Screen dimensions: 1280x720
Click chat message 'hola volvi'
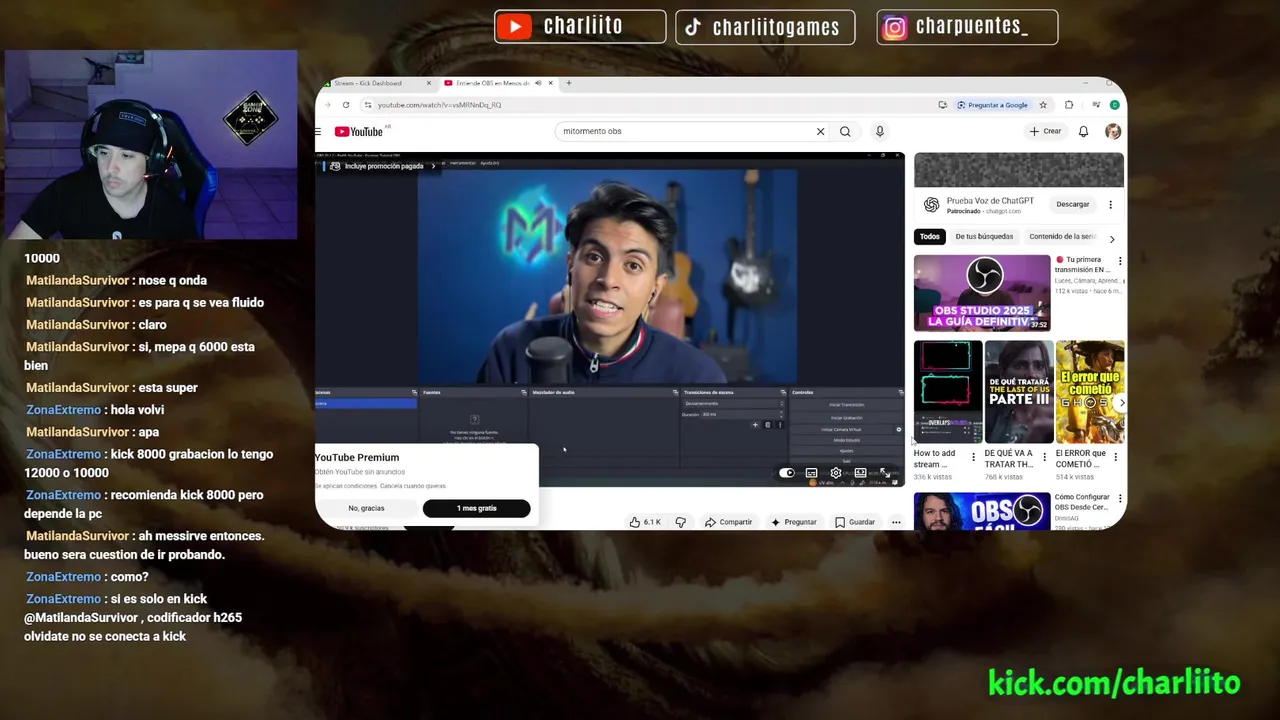pos(137,410)
